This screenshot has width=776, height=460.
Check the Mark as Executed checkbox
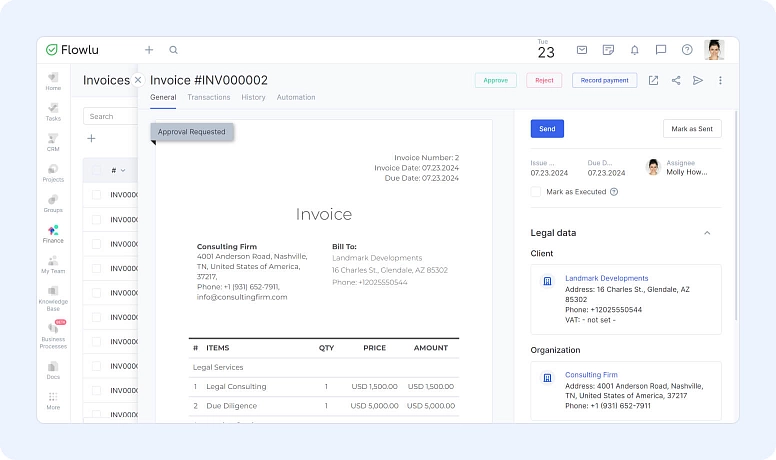[x=536, y=192]
